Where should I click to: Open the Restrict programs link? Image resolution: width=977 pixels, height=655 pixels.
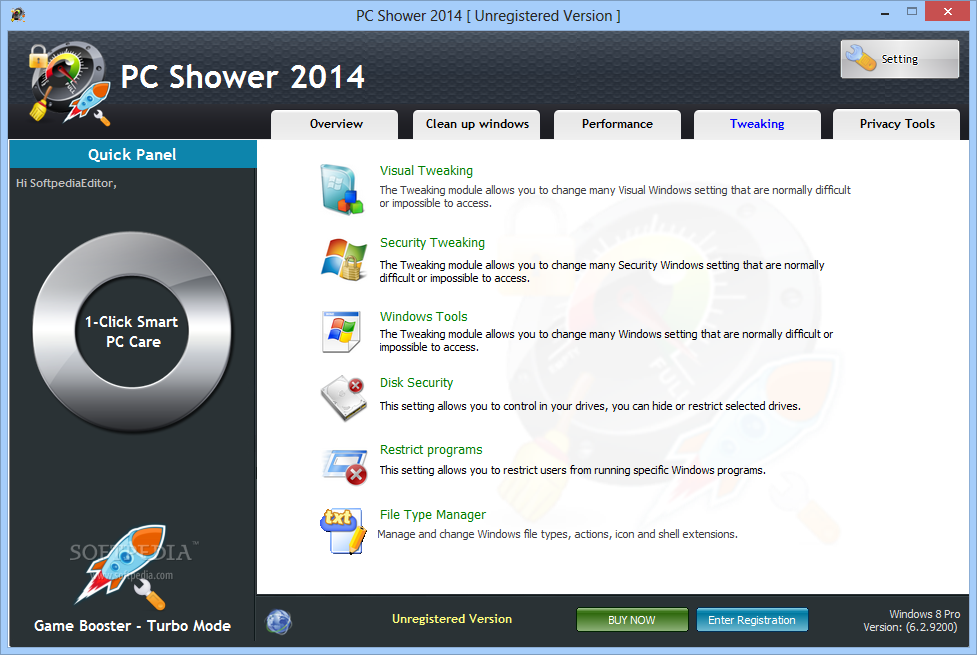pos(431,450)
